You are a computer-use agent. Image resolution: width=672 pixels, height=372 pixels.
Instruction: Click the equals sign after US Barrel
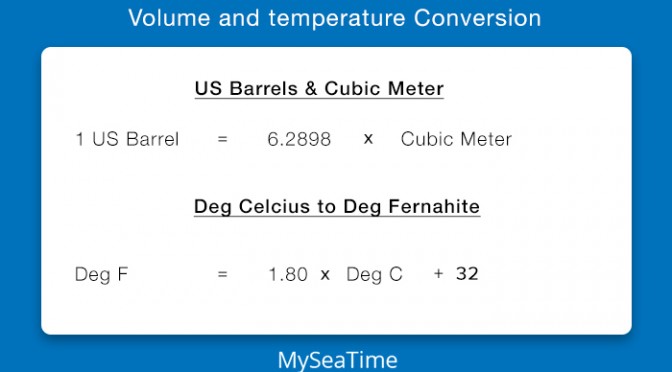coord(222,139)
